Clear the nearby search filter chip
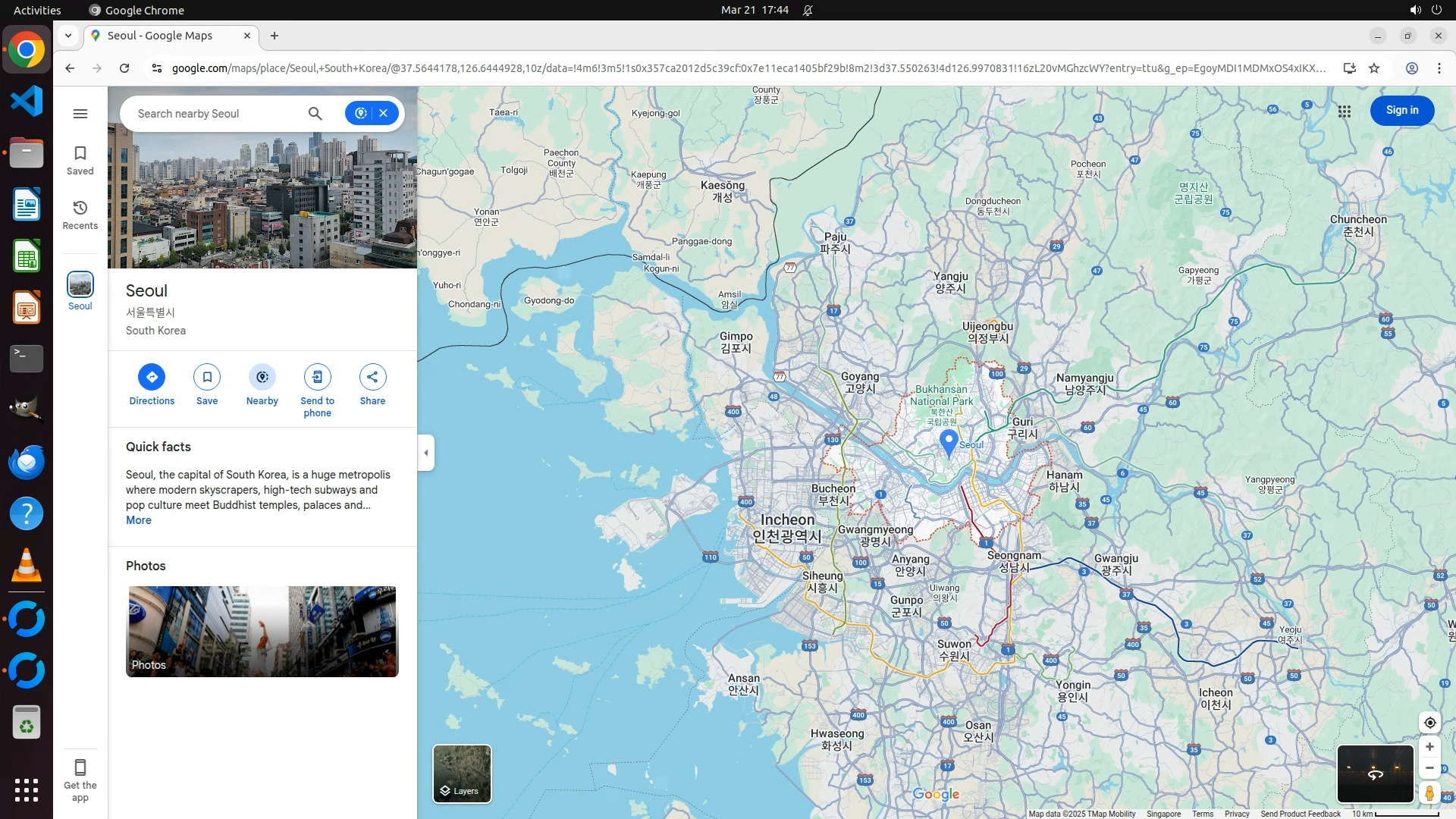The image size is (1456, 819). 384,113
